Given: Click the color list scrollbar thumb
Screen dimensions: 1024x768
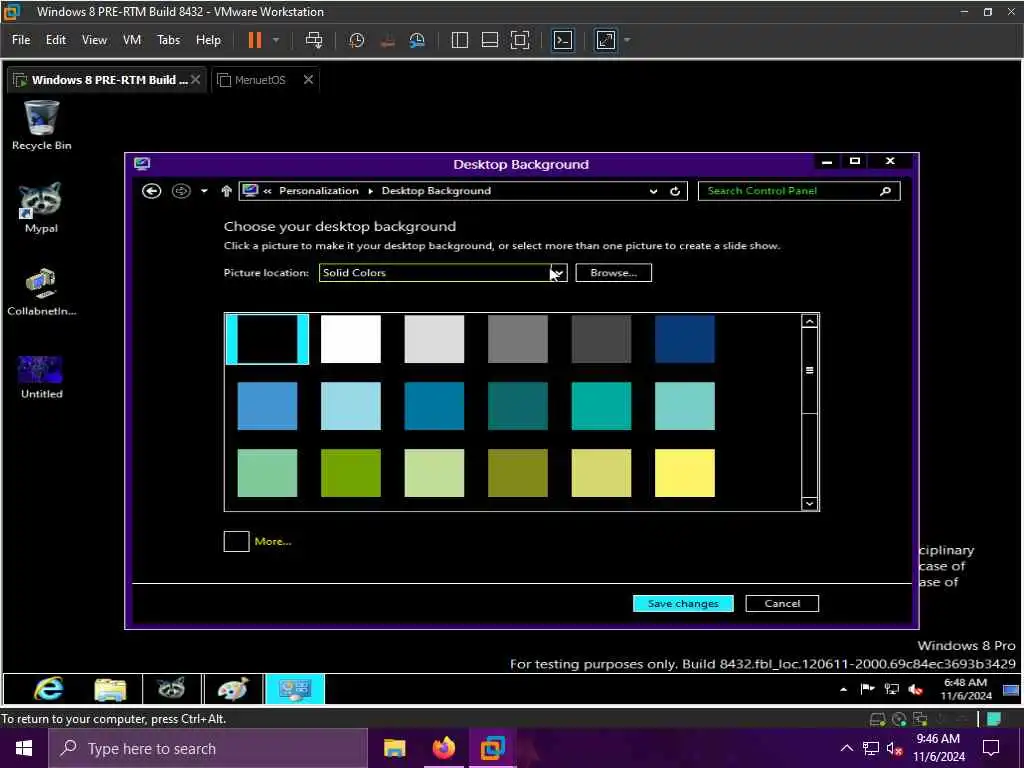Looking at the screenshot, I should click(x=810, y=371).
